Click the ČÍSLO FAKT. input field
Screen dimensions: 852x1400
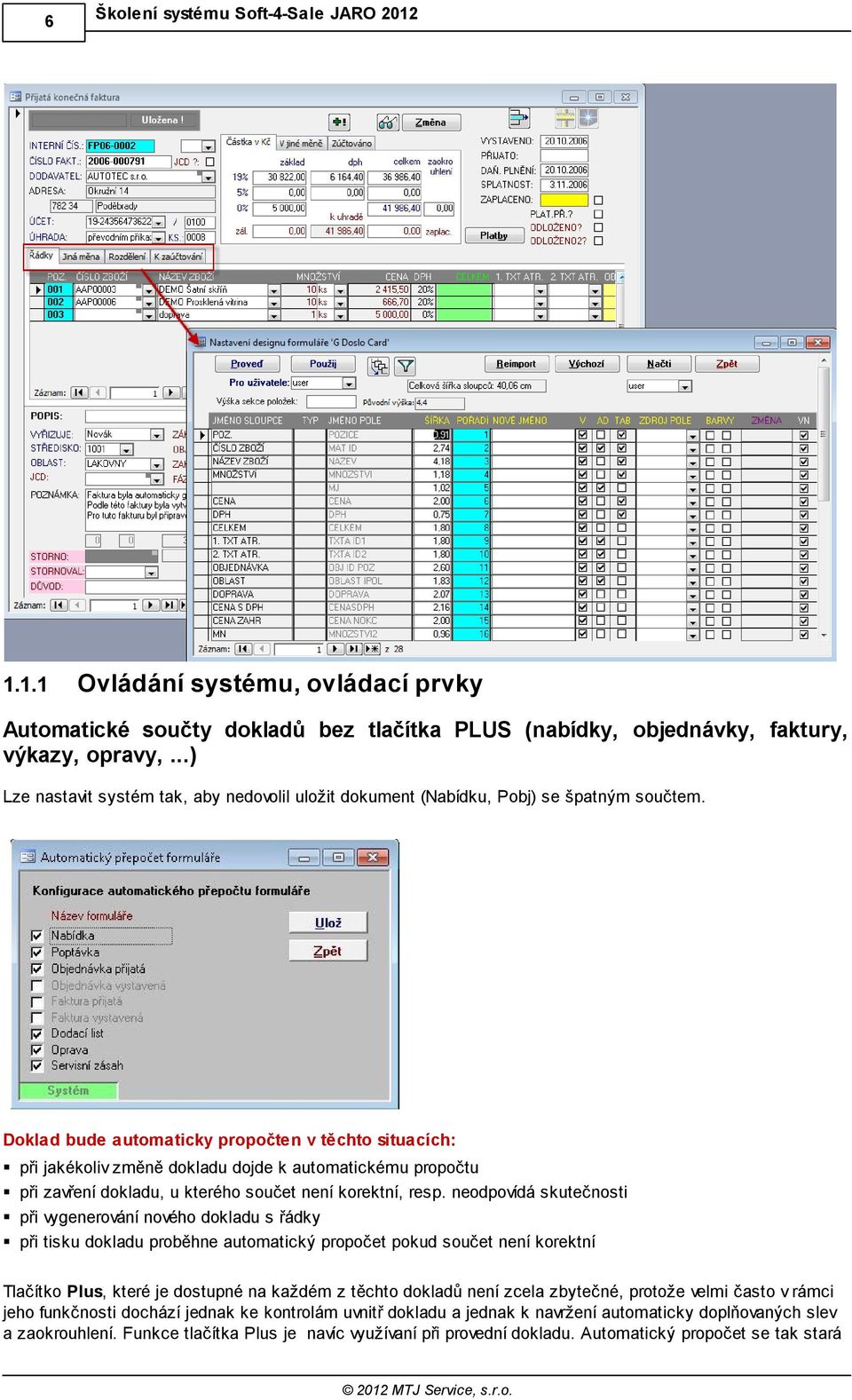[128, 162]
